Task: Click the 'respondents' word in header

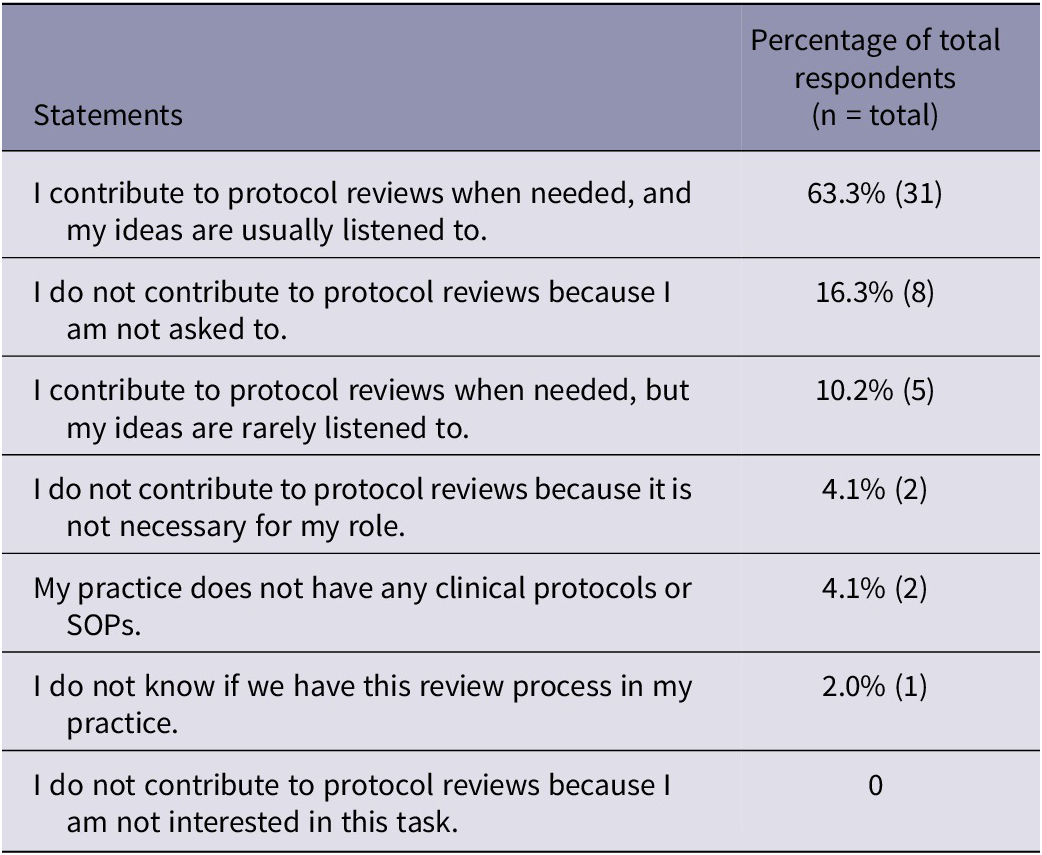Action: coord(875,78)
